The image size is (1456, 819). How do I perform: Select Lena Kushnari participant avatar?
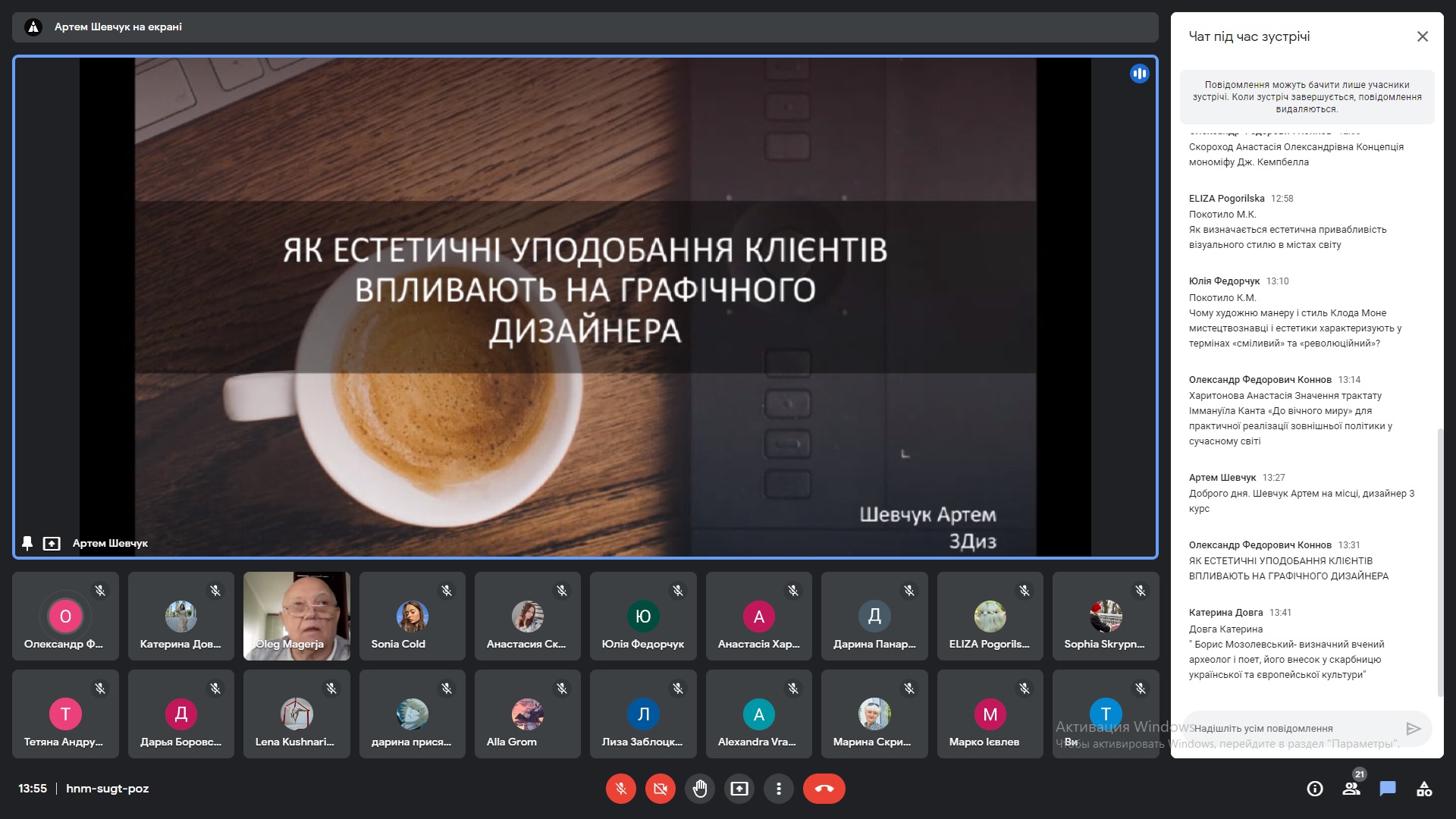click(x=297, y=714)
